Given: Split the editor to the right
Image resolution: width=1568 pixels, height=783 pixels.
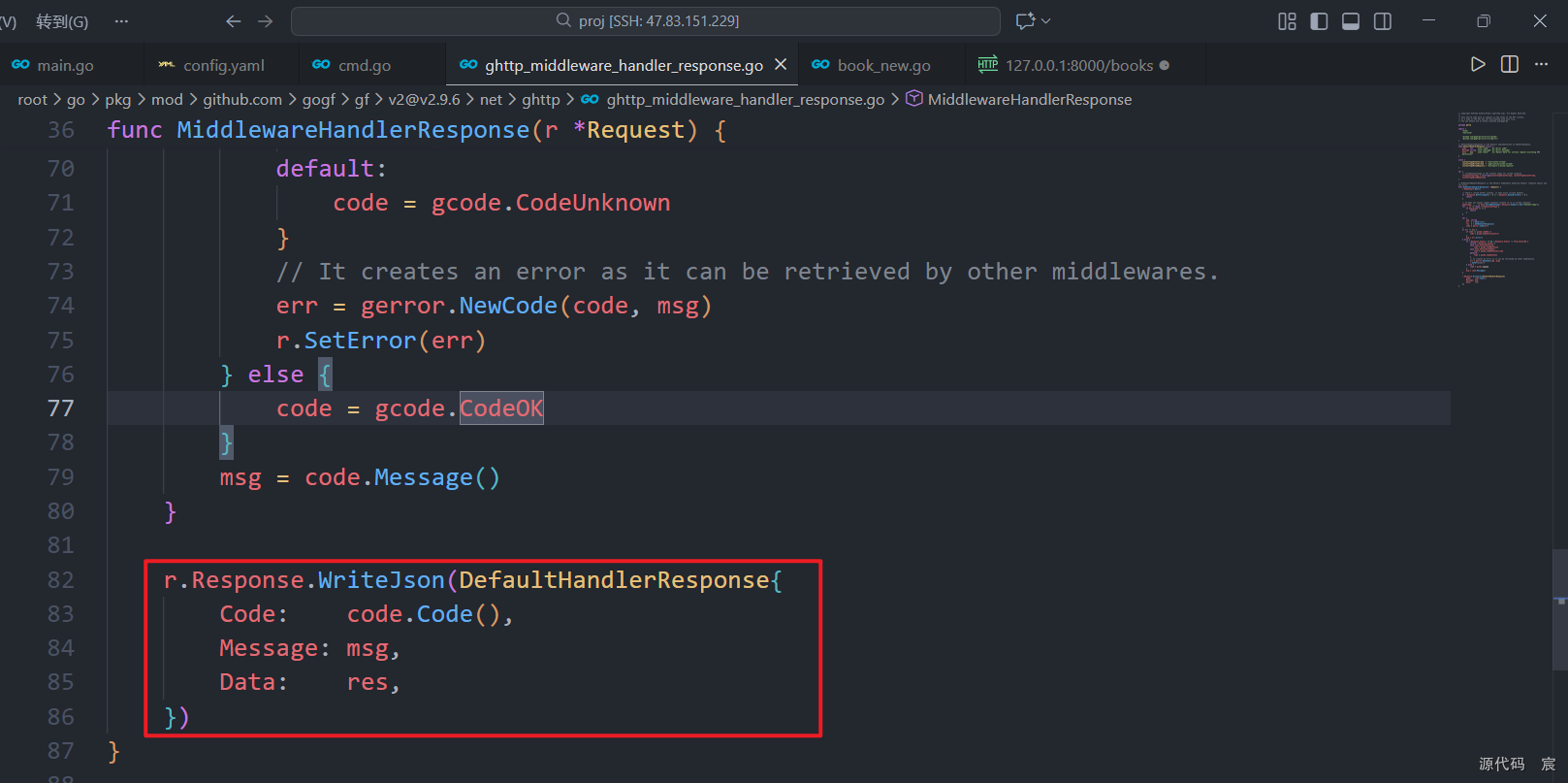Looking at the screenshot, I should pyautogui.click(x=1510, y=64).
